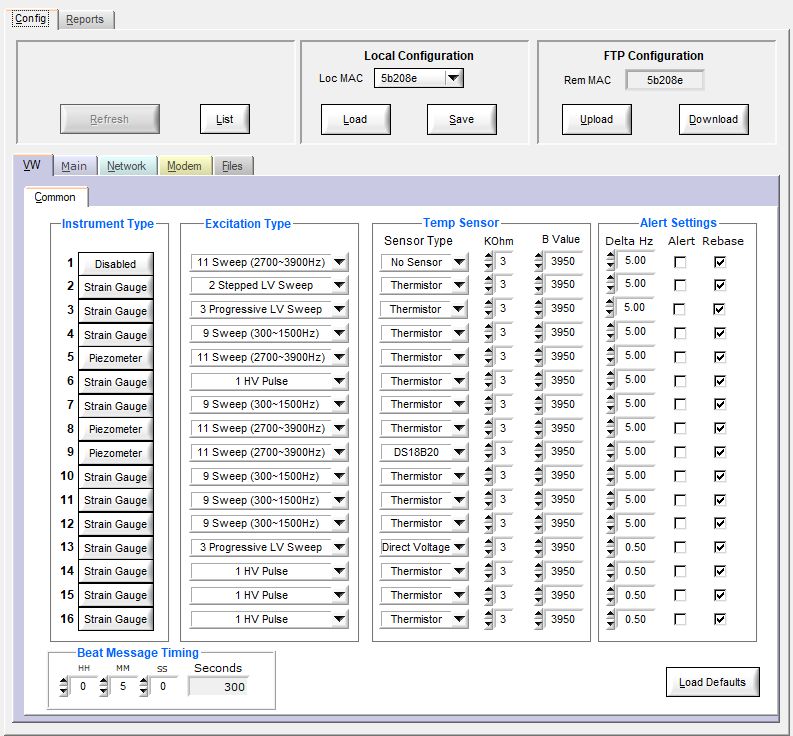Screen dimensions: 793x736
Task: Uncheck Rebase for channel 1
Action: coord(720,262)
